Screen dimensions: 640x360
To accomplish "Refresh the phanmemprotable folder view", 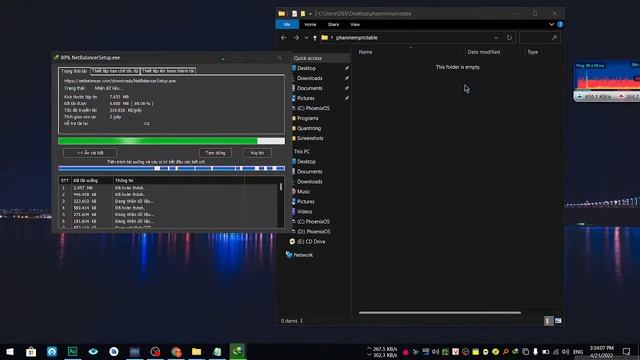I will coord(509,38).
